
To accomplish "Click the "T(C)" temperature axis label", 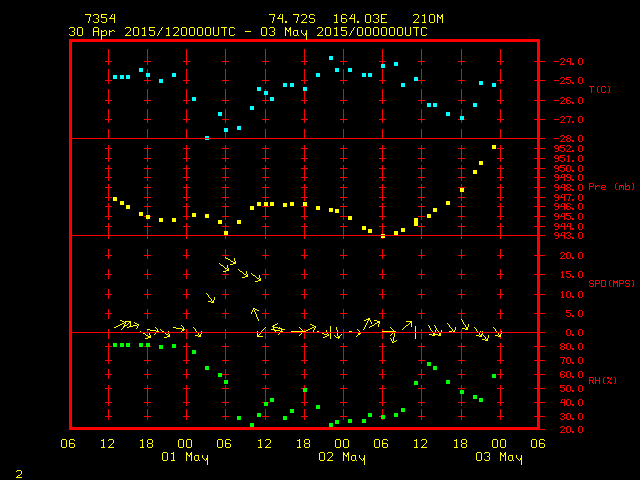I will (600, 89).
